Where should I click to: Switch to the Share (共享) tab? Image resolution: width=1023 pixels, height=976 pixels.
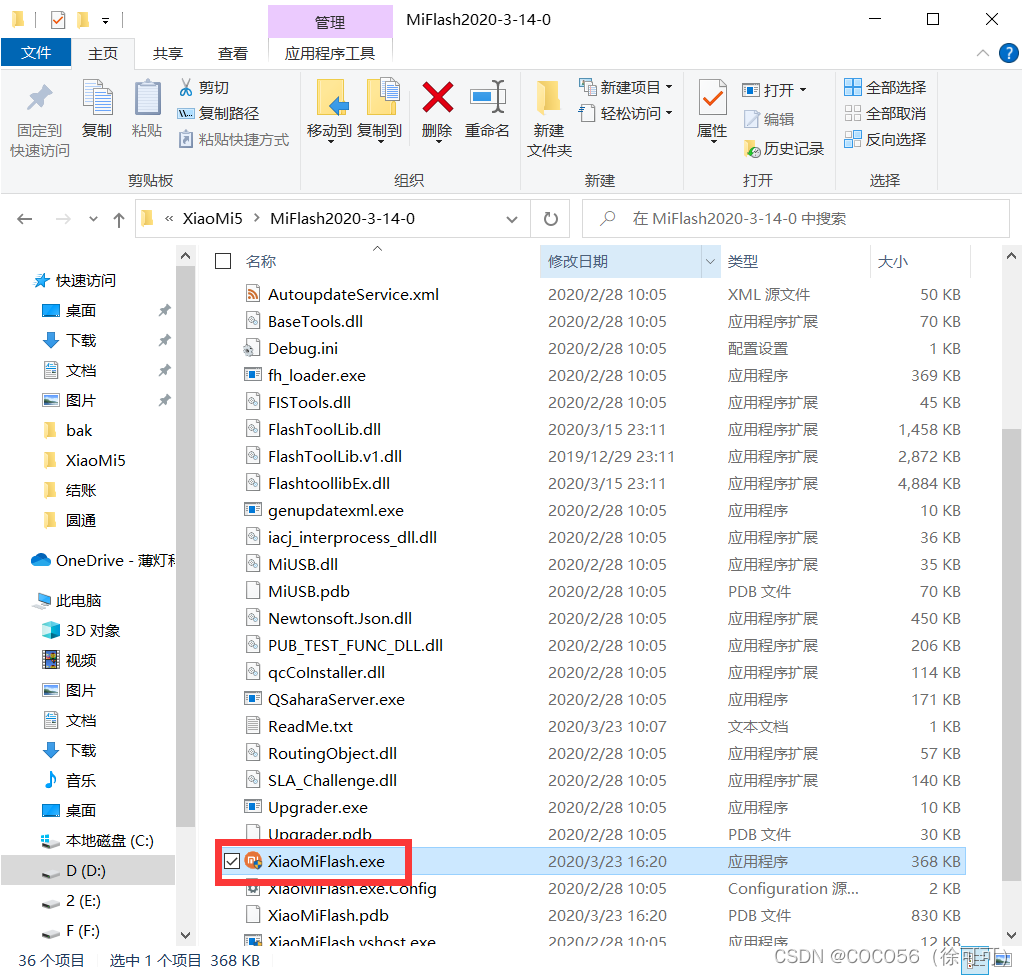click(168, 53)
